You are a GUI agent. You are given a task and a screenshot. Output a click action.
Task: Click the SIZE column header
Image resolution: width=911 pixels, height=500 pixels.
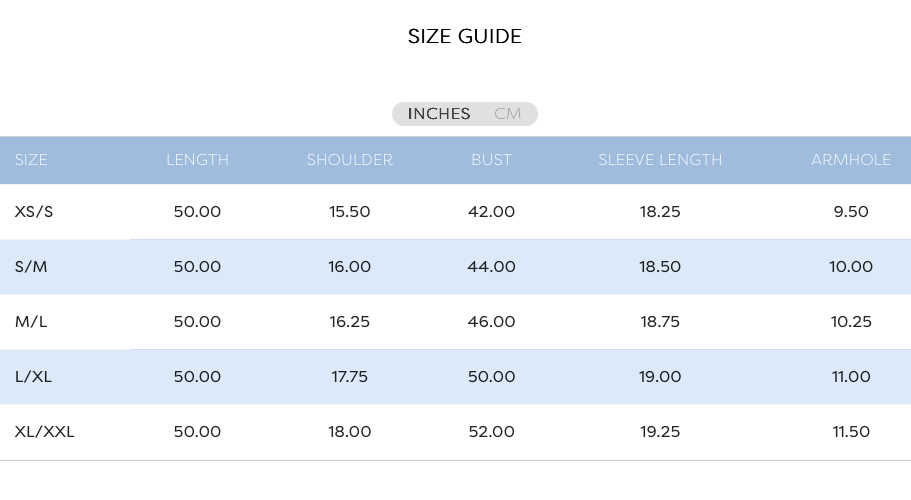31,160
